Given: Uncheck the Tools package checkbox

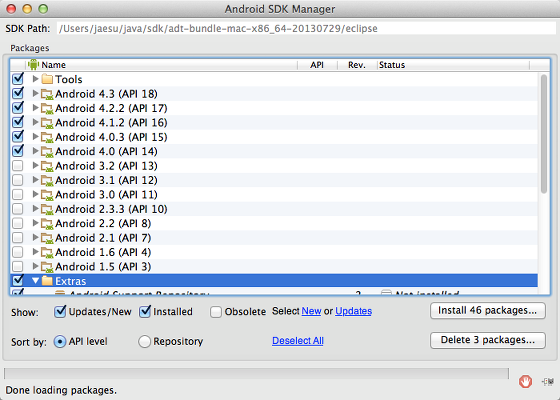Looking at the screenshot, I should 18,79.
